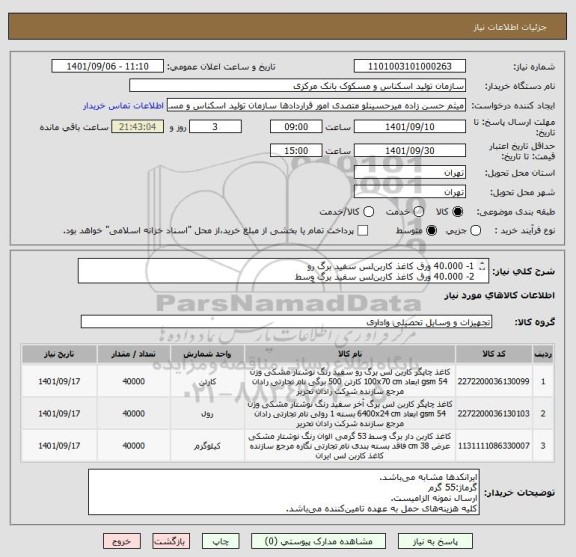Click response deadline date 1401/09/10 field
The height and width of the screenshot is (557, 576).
click(x=410, y=127)
